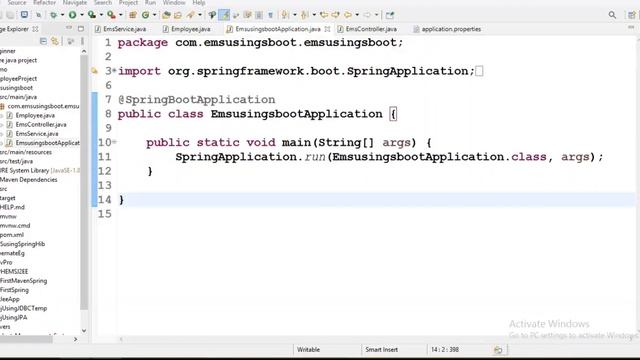Image resolution: width=640 pixels, height=360 pixels.
Task: Open the External Tools dropdown arrow
Action: 121,15
